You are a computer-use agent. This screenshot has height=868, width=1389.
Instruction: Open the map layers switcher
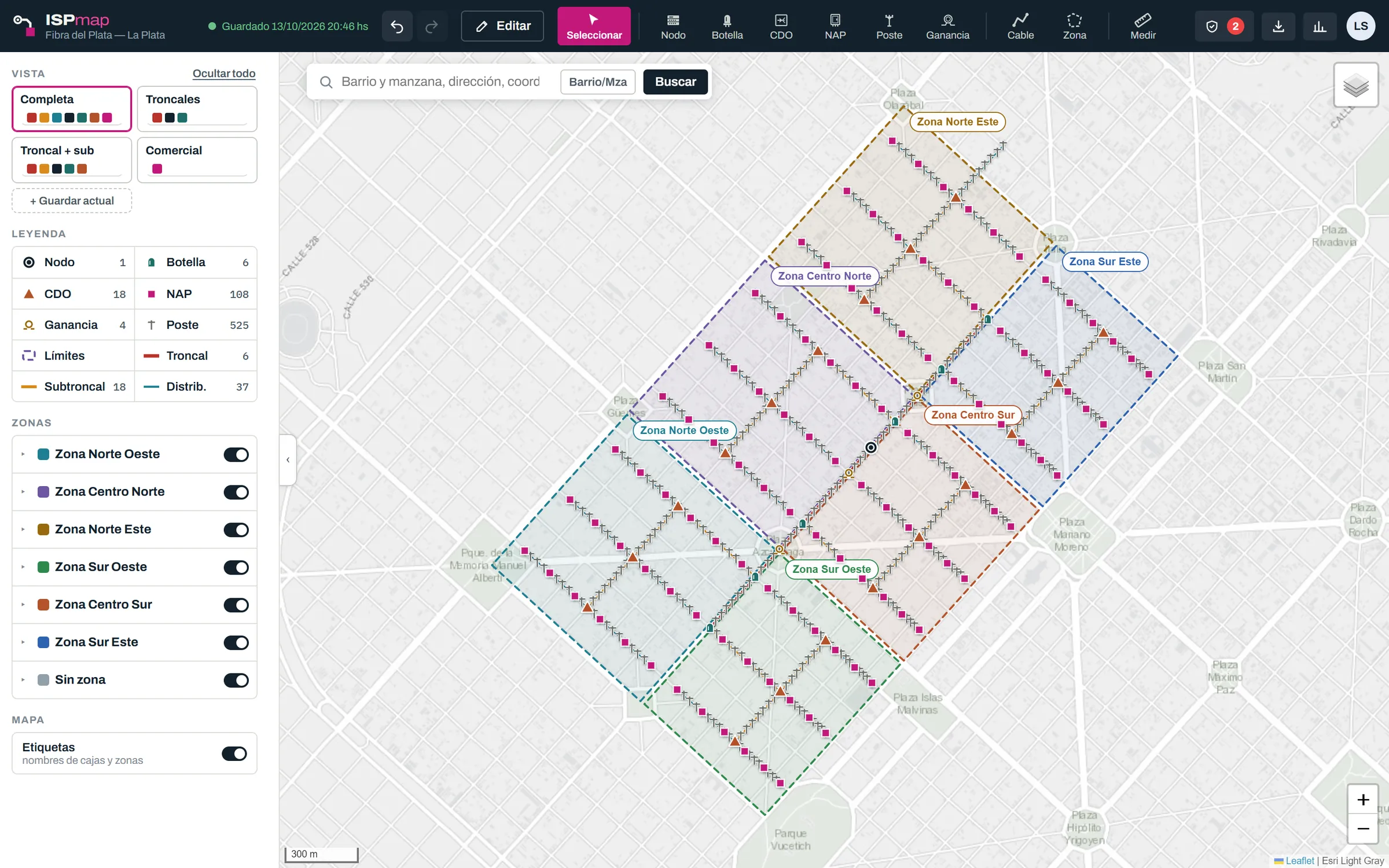(x=1355, y=86)
